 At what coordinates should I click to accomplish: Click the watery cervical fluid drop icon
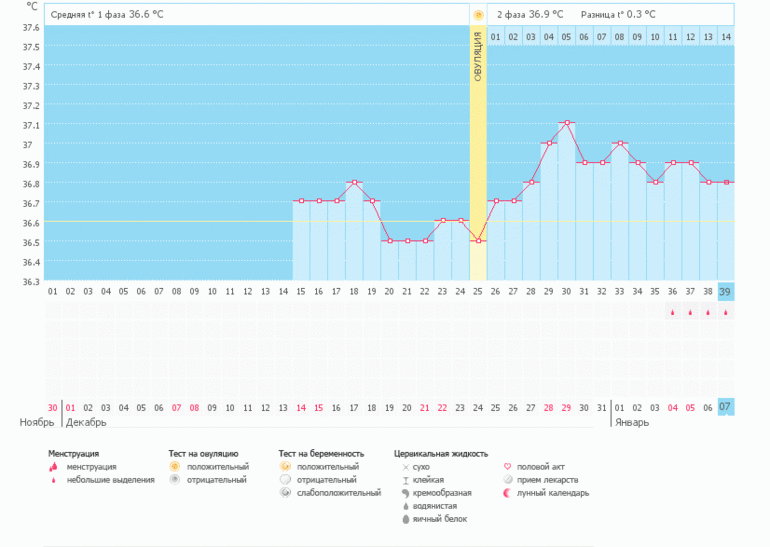pyautogui.click(x=406, y=506)
